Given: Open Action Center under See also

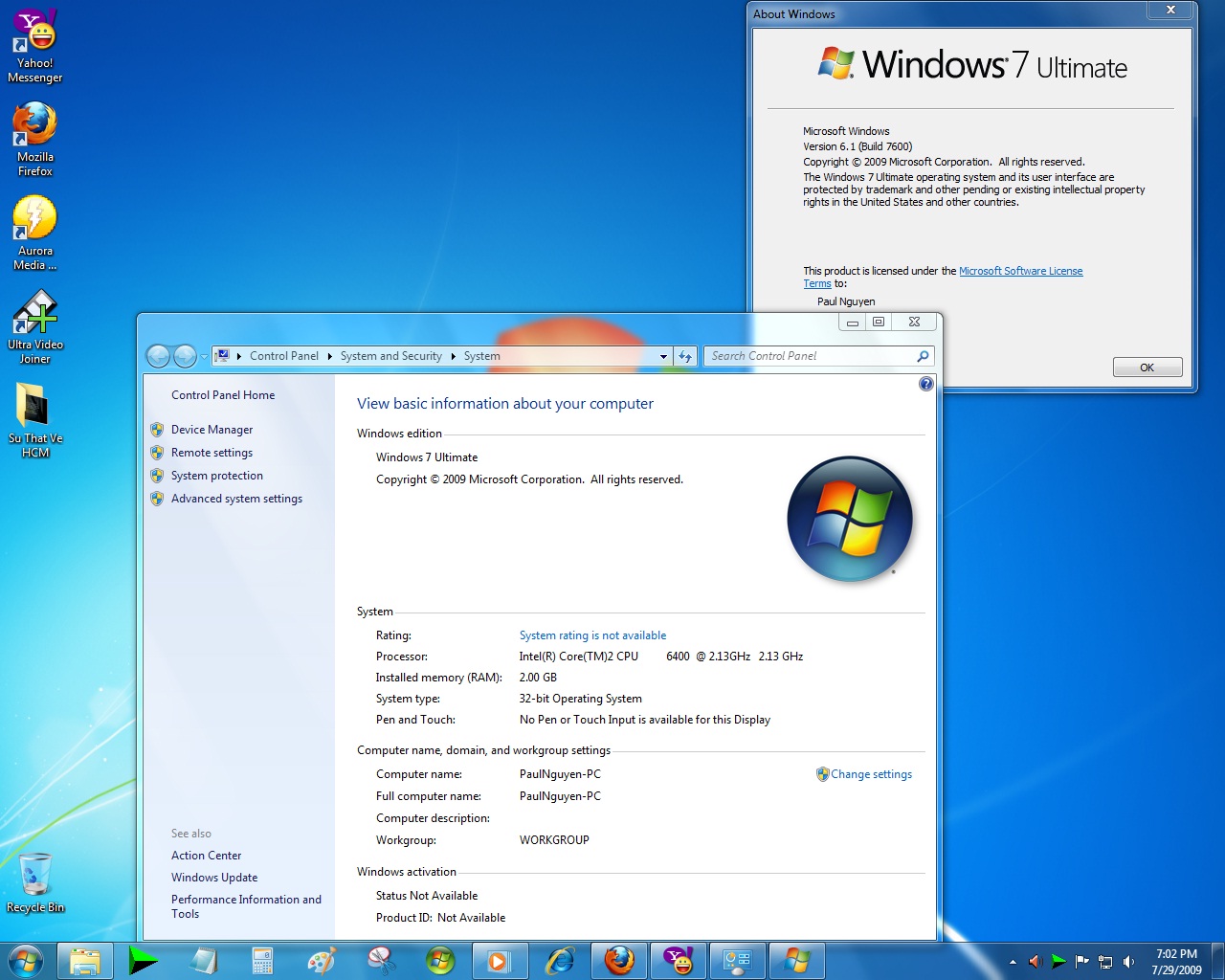Looking at the screenshot, I should pyautogui.click(x=206, y=856).
